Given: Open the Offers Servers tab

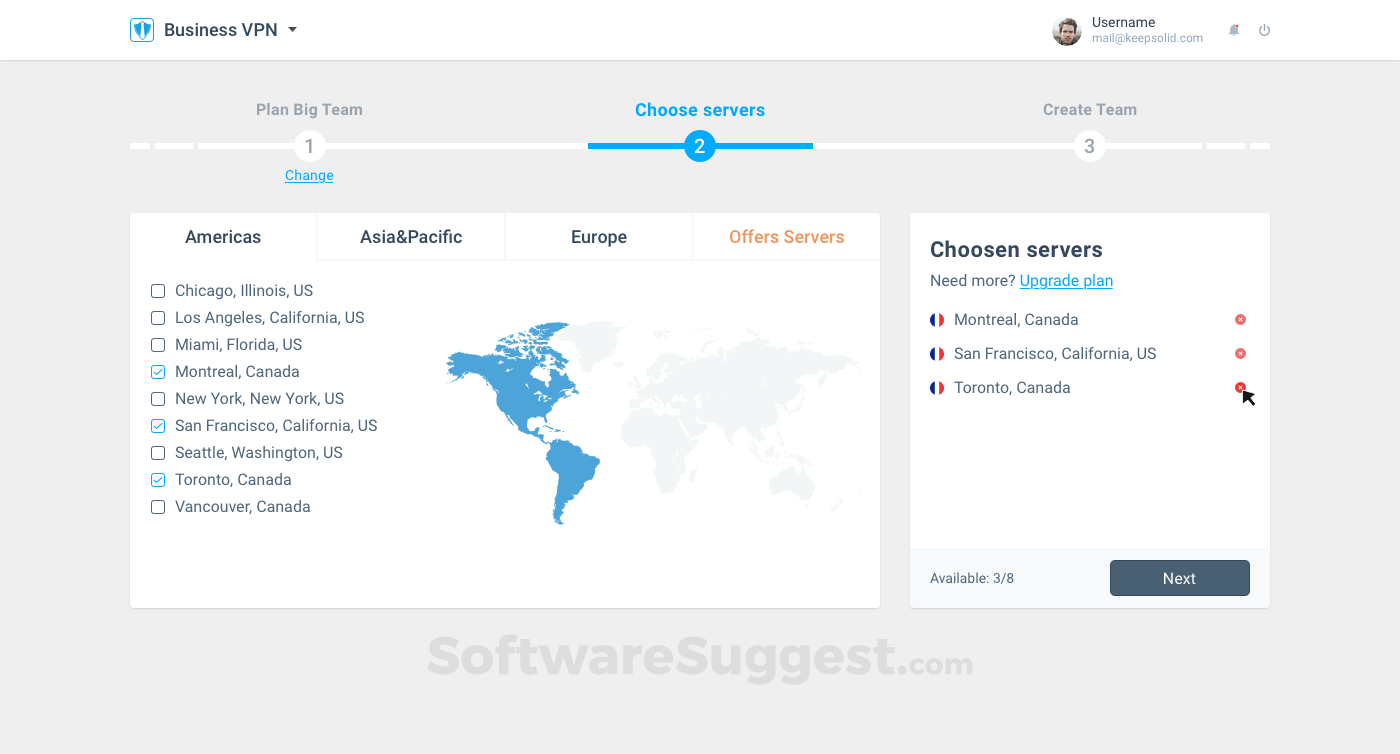Looking at the screenshot, I should coord(786,236).
